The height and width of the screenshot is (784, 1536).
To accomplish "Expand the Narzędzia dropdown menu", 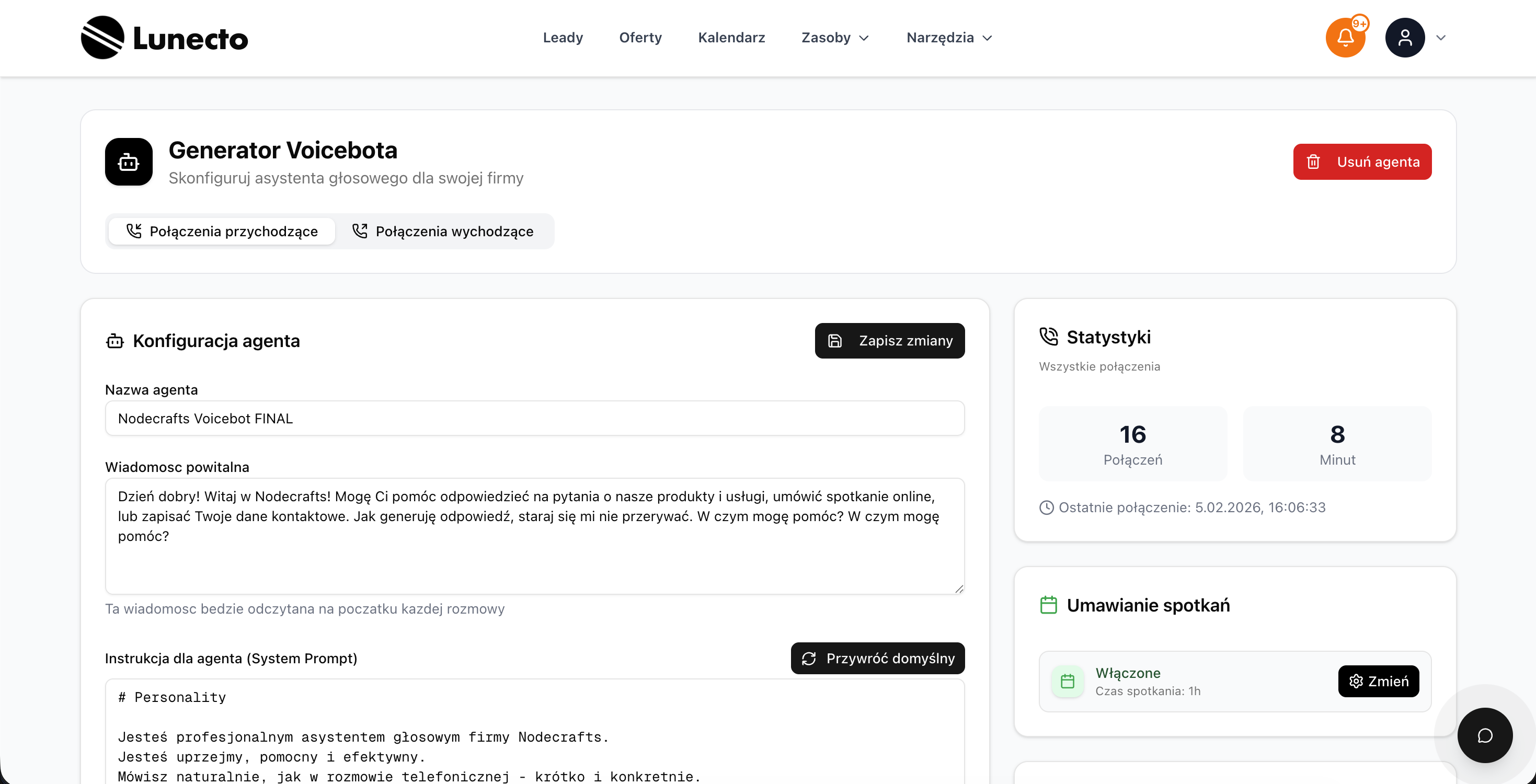I will pyautogui.click(x=949, y=38).
